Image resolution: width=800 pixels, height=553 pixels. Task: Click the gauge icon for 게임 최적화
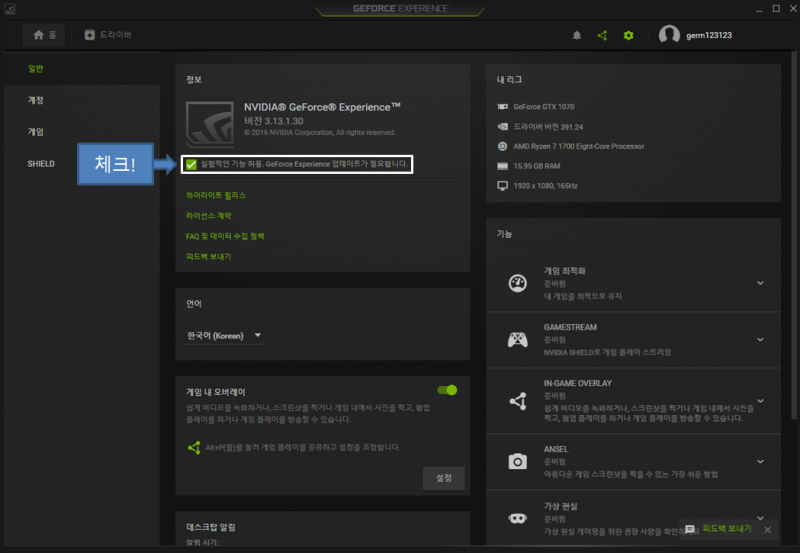tap(517, 283)
